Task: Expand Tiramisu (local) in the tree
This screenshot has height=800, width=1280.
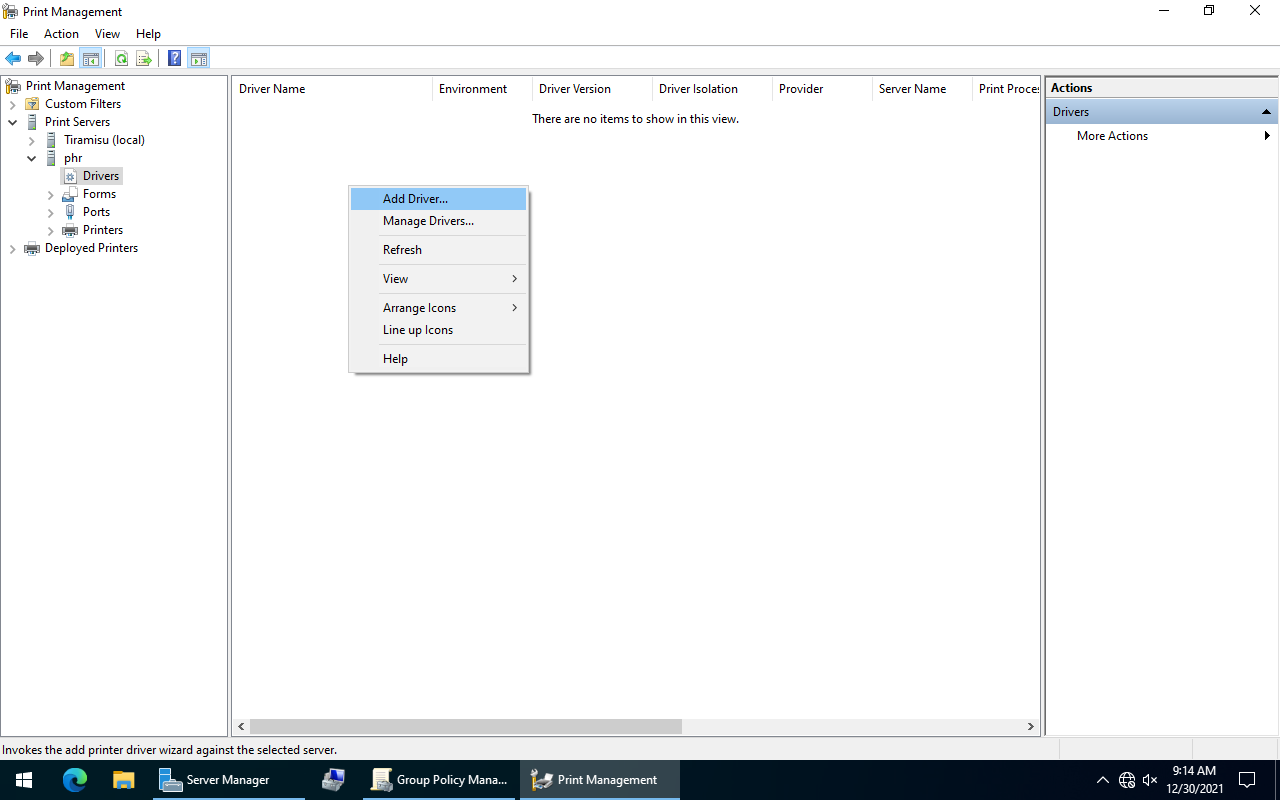Action: click(x=31, y=140)
